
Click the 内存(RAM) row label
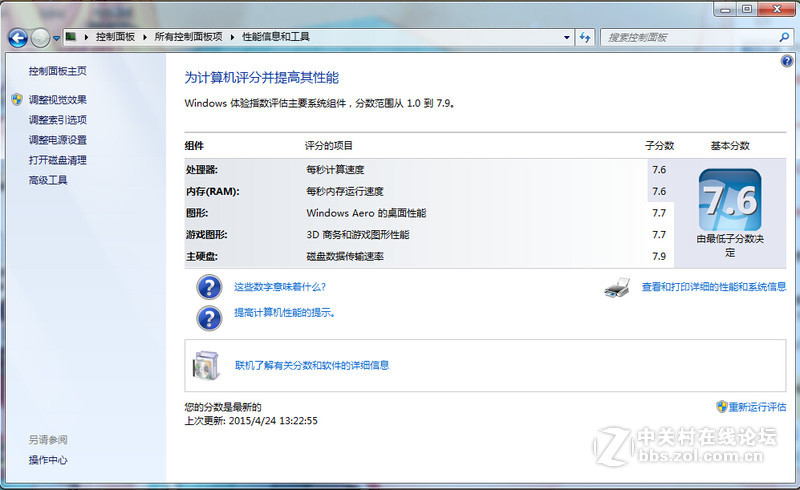[x=213, y=192]
